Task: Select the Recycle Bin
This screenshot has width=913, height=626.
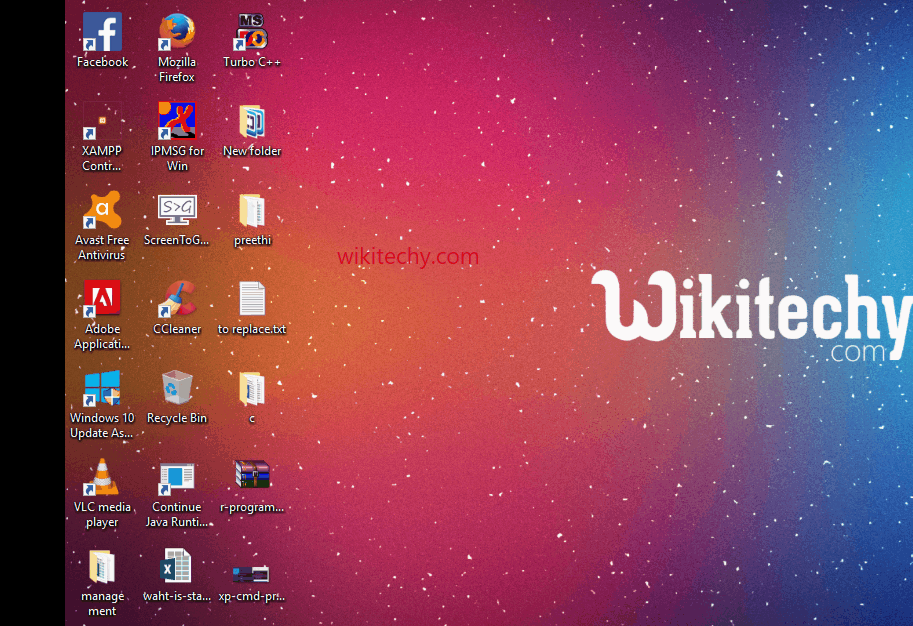Action: [x=177, y=389]
